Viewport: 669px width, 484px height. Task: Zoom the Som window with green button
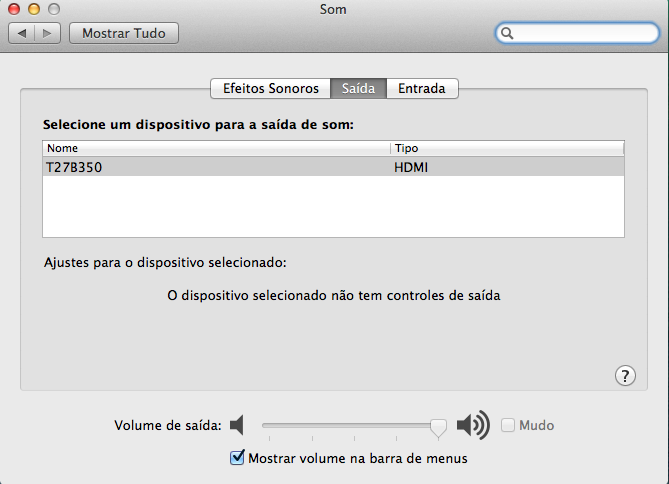53,8
